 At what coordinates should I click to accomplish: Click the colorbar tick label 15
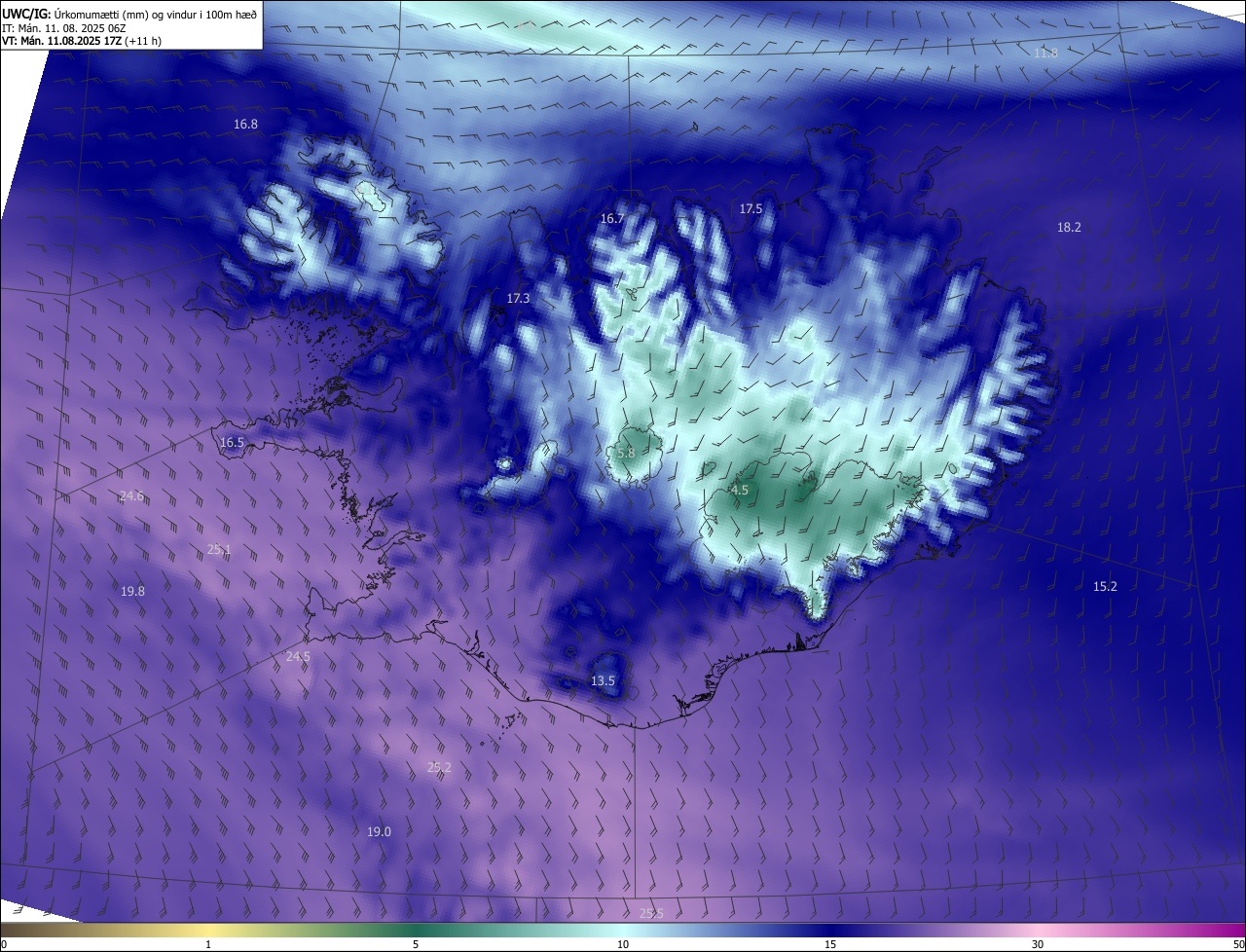(830, 944)
